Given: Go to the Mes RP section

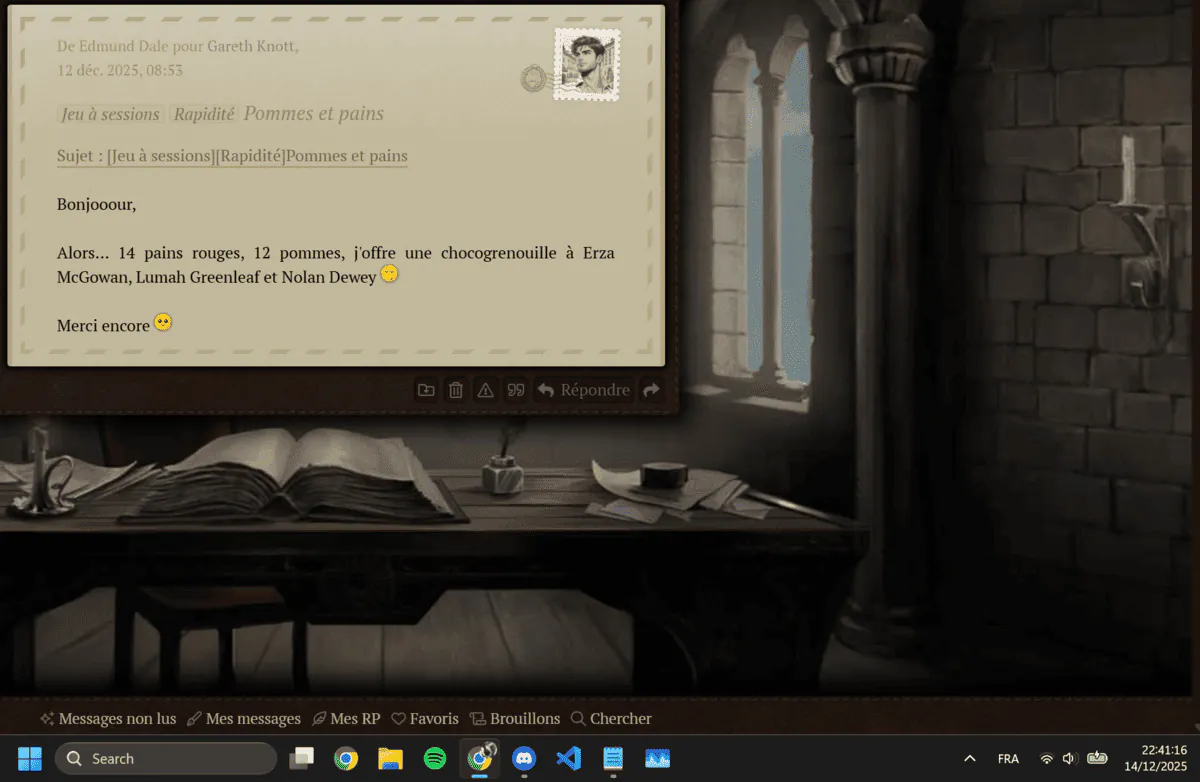Looking at the screenshot, I should pos(346,719).
